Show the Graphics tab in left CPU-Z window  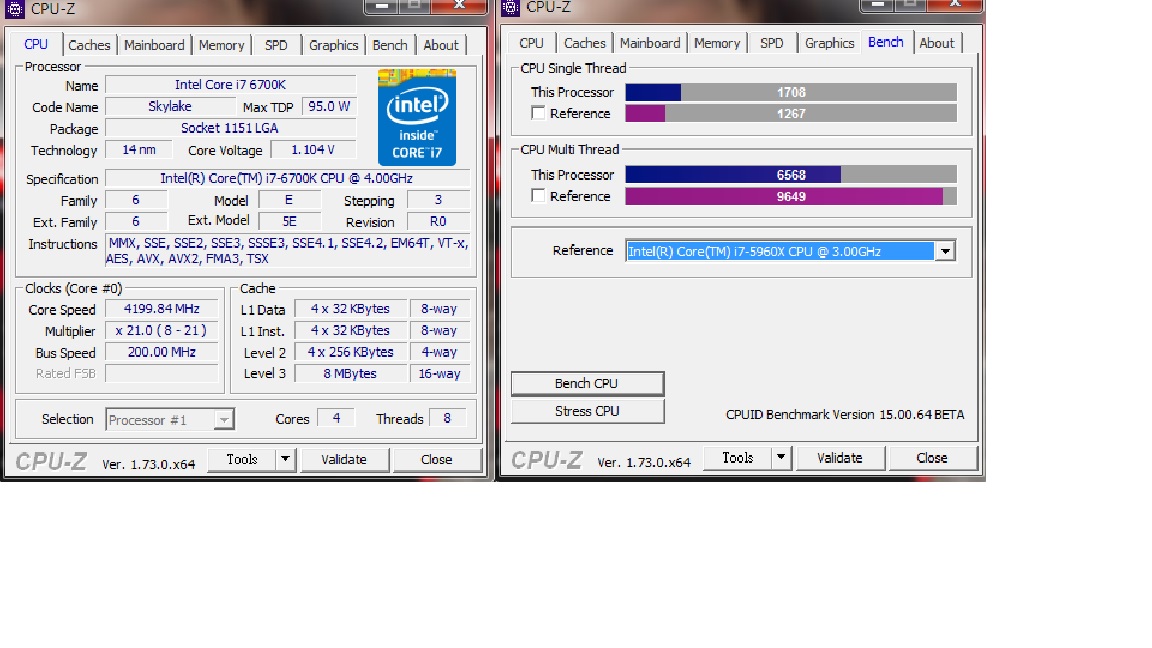pyautogui.click(x=334, y=45)
